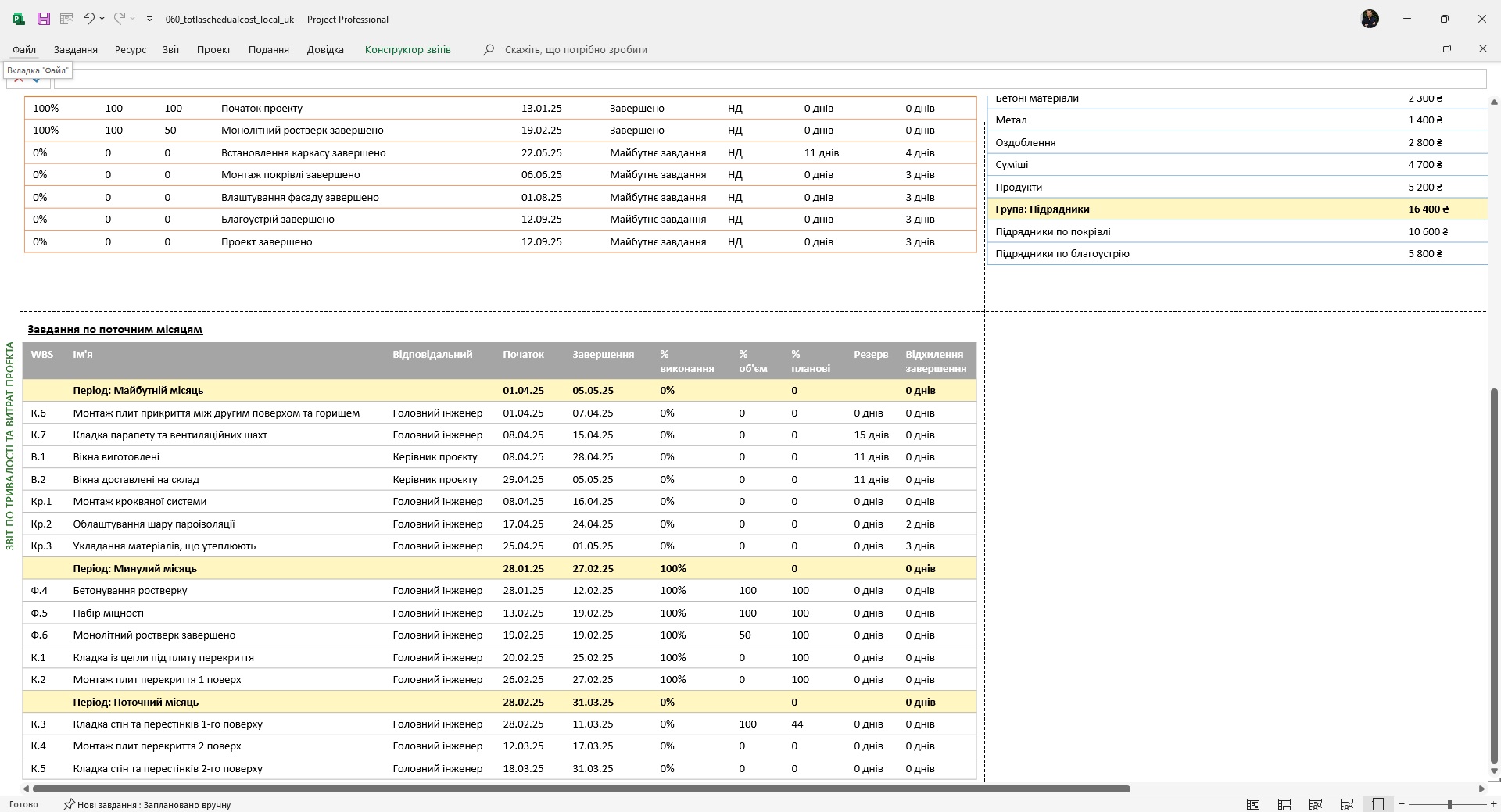Image resolution: width=1501 pixels, height=812 pixels.
Task: Switch to Task Usage view icon
Action: (x=1284, y=804)
